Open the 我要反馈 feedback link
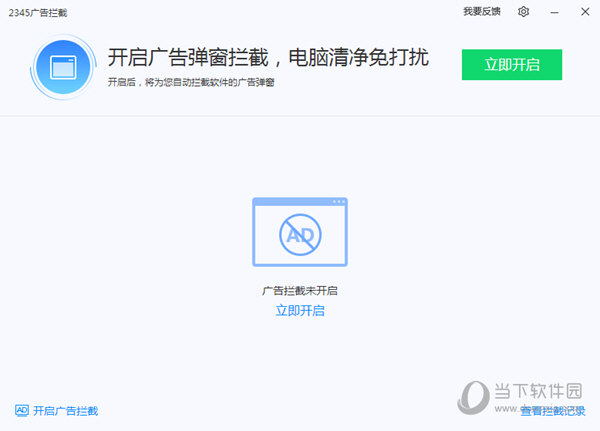The height and width of the screenshot is (431, 600). click(x=482, y=12)
